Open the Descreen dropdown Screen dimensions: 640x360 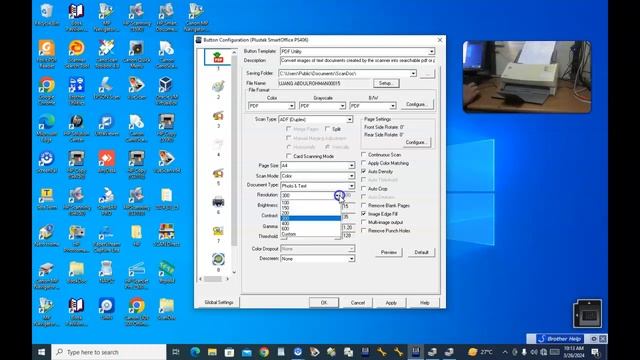(x=351, y=259)
